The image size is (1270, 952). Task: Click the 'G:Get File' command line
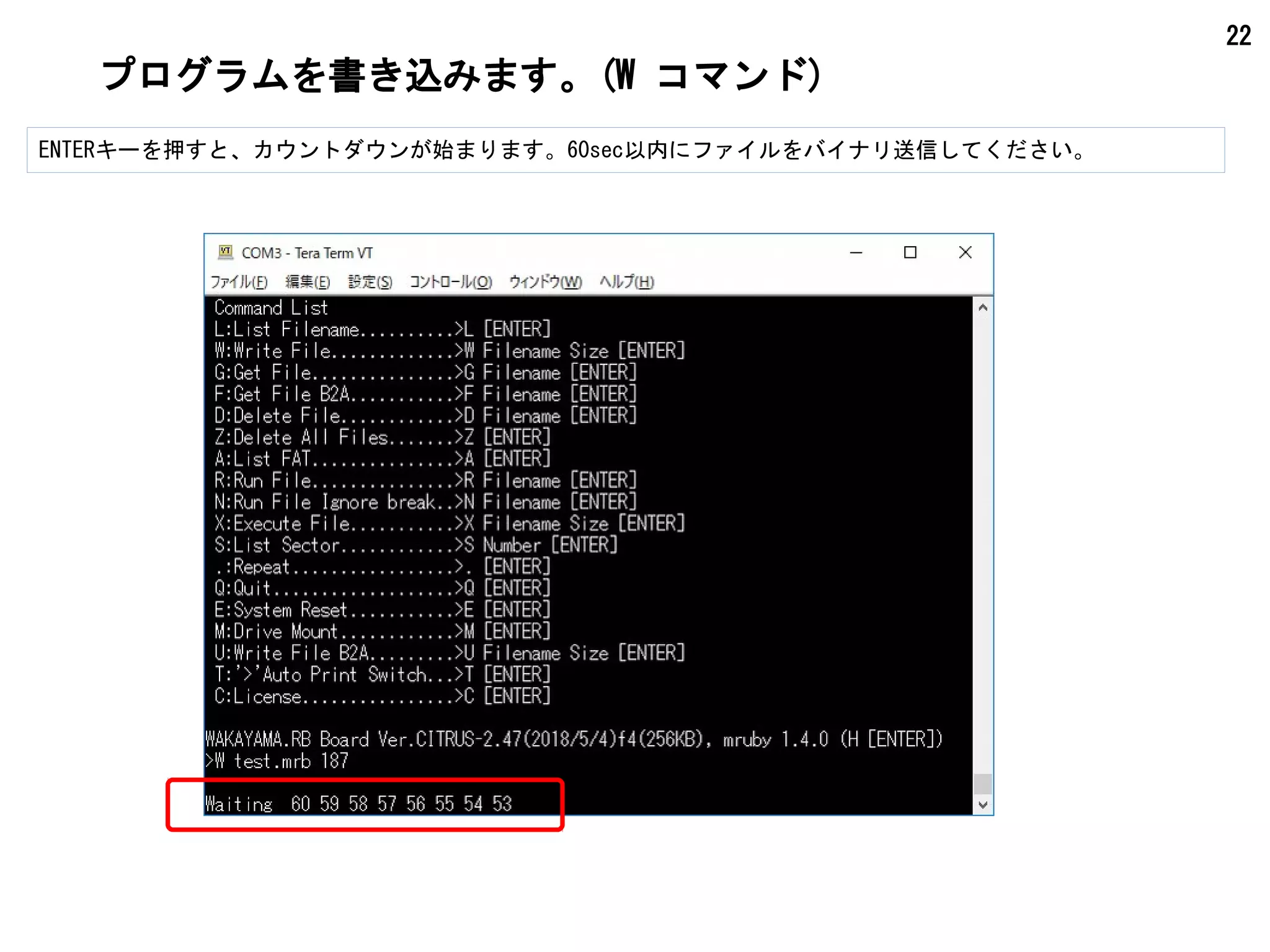[425, 372]
